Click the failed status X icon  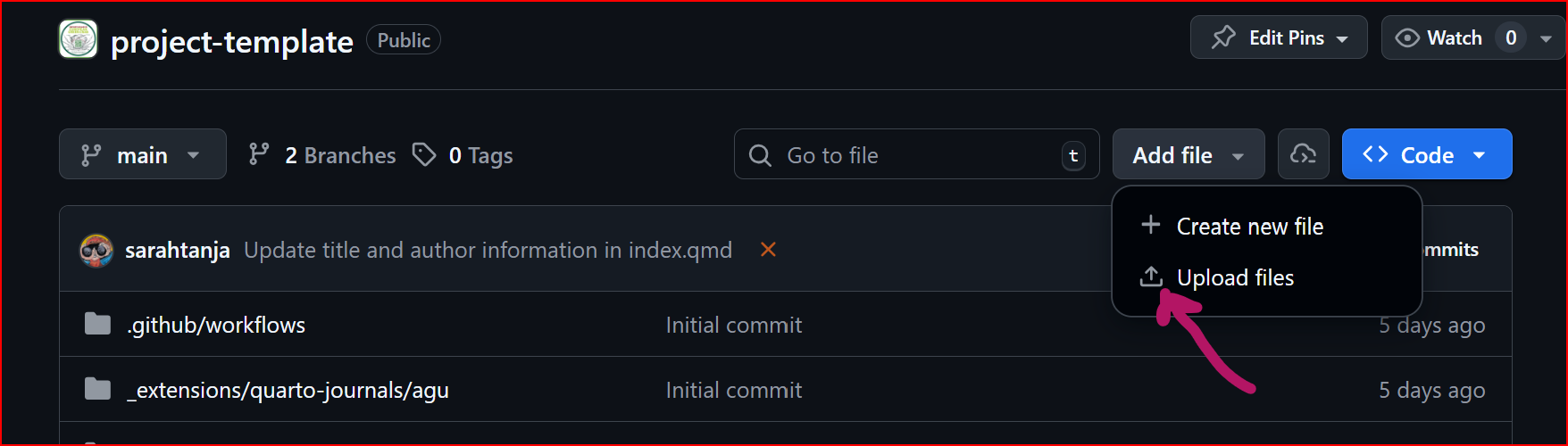(768, 250)
